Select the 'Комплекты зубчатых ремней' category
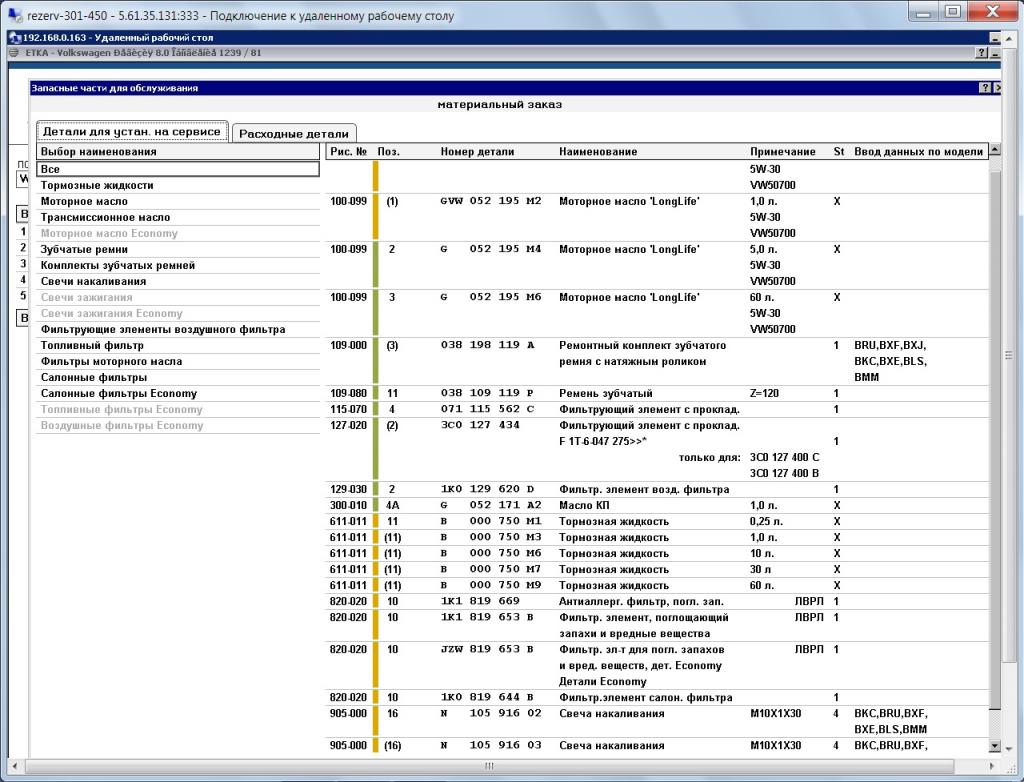 coord(178,265)
